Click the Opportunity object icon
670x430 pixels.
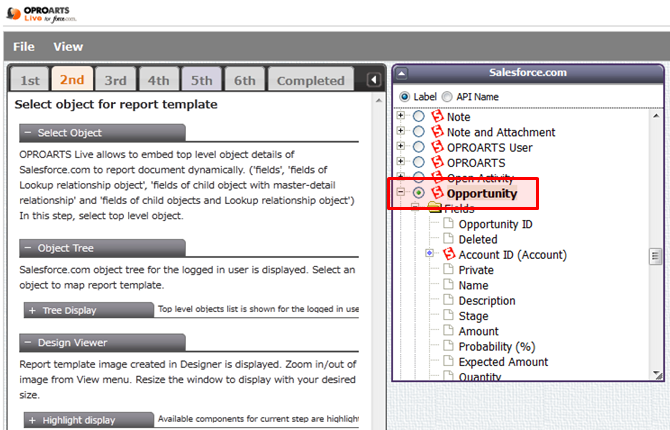[437, 193]
